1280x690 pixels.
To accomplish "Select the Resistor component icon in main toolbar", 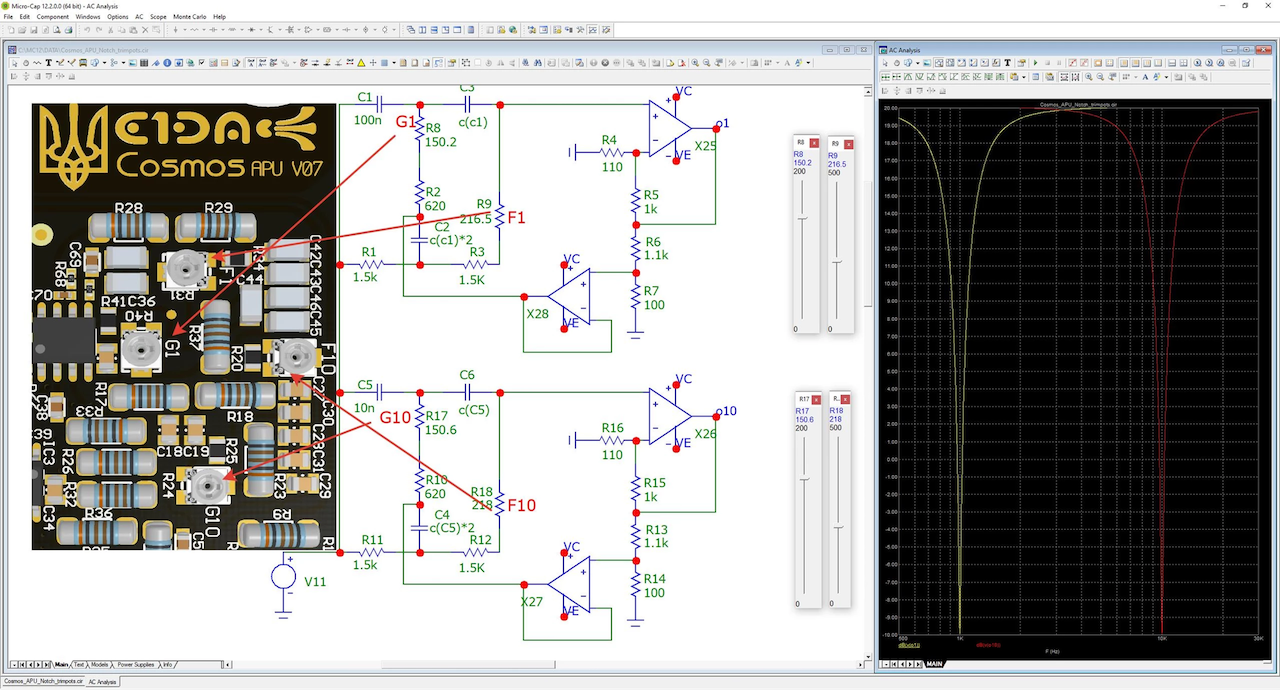I will coord(194,30).
